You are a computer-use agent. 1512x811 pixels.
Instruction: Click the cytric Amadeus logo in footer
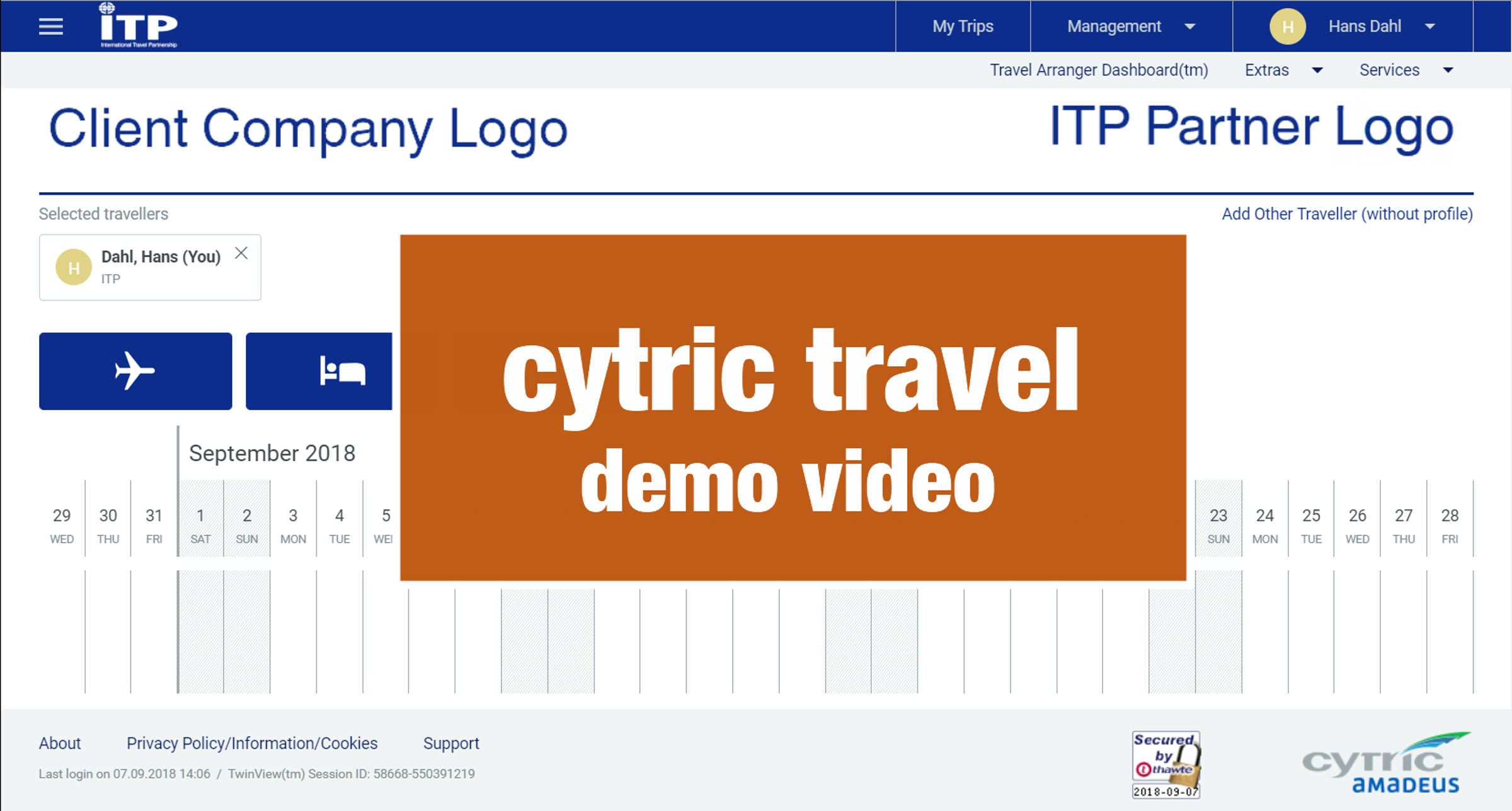pos(1386,762)
